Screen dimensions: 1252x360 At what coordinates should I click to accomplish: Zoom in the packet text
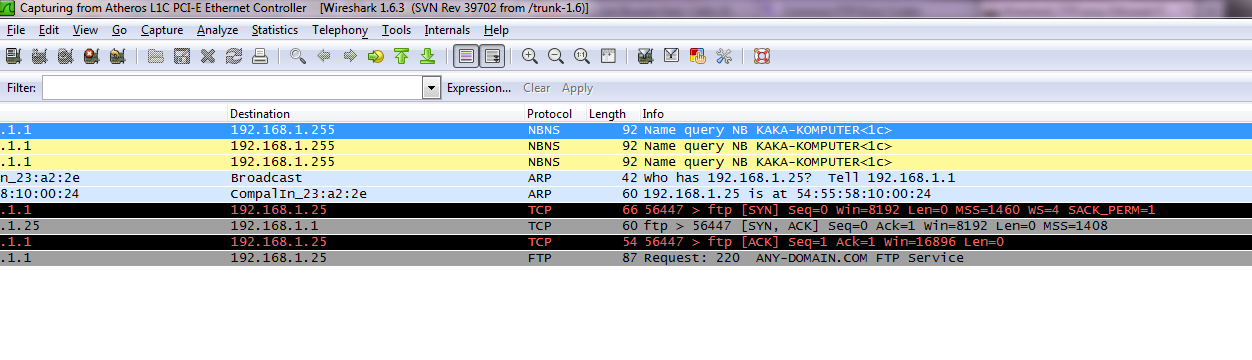tap(530, 56)
